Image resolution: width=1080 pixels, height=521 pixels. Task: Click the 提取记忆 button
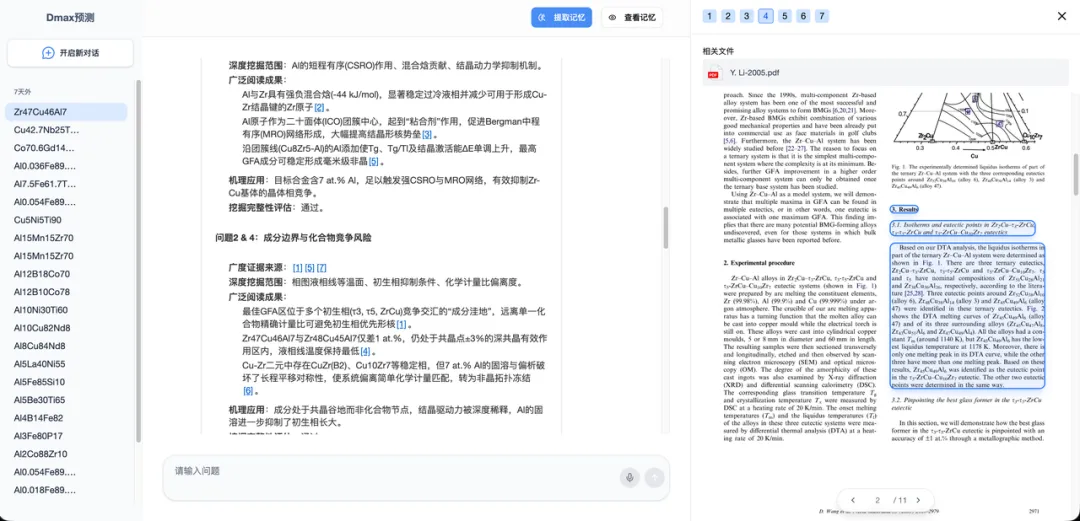point(561,18)
